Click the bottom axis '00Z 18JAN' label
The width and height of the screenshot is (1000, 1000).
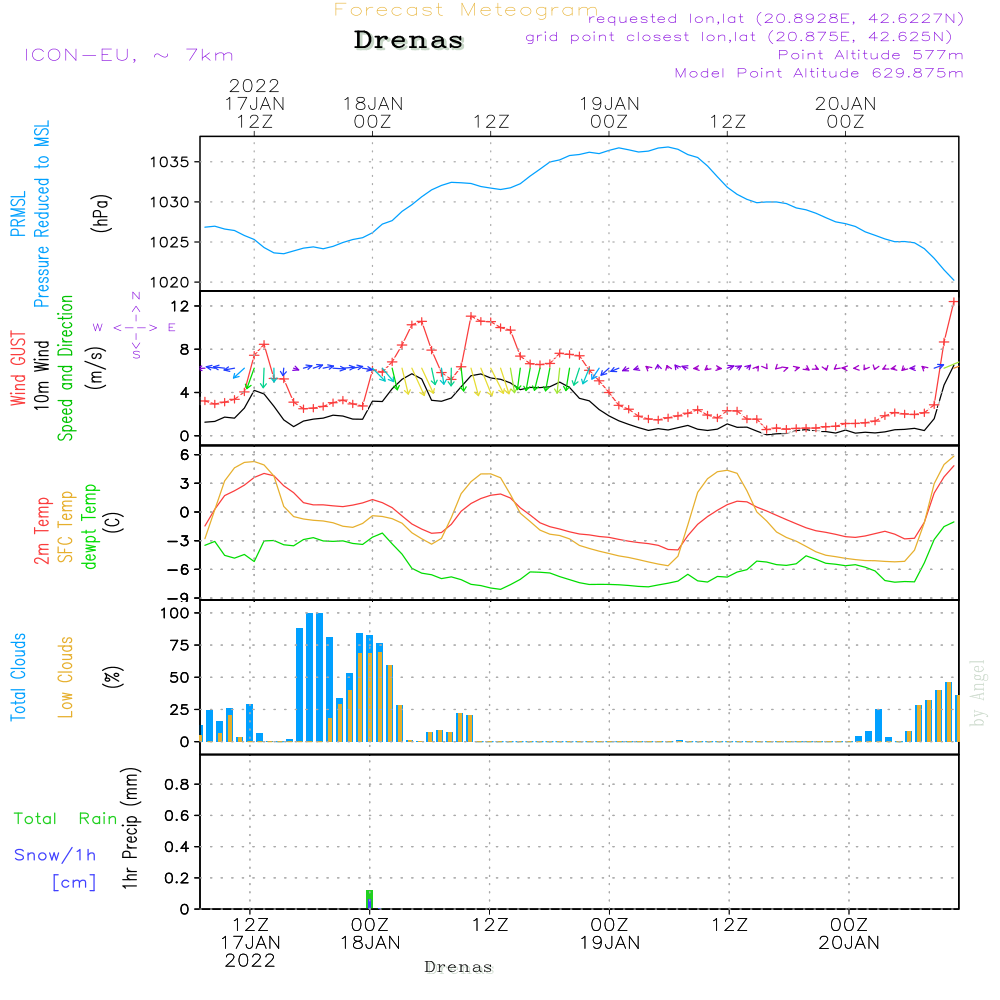tap(370, 934)
